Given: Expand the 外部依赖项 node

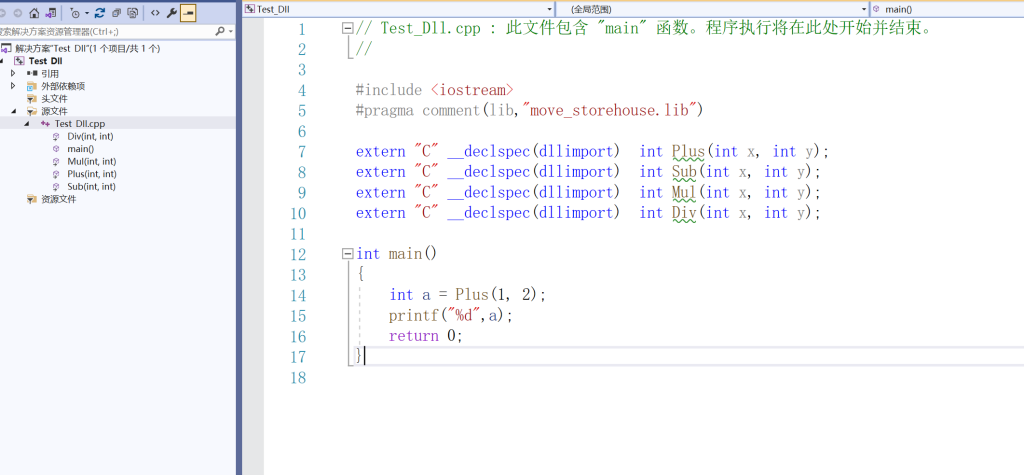Looking at the screenshot, I should click(x=13, y=86).
